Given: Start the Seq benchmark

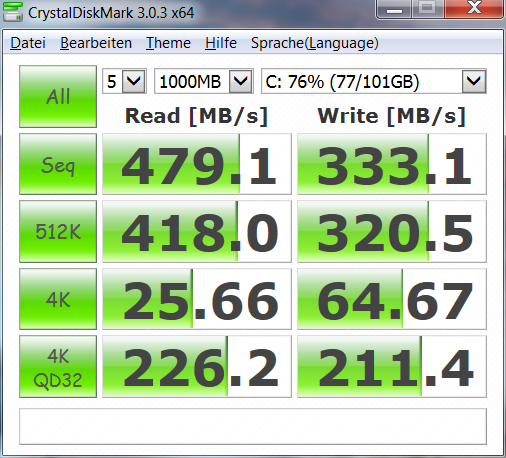Looking at the screenshot, I should click(x=58, y=164).
